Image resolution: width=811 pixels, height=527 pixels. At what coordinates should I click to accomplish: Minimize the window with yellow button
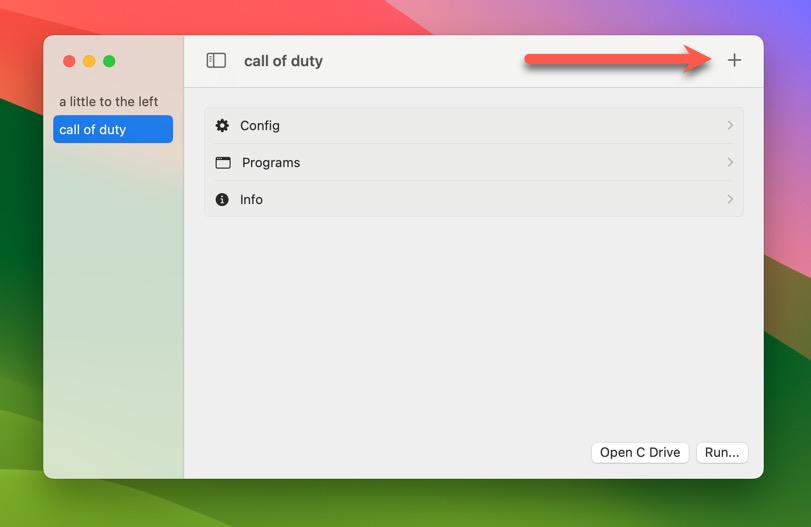tap(89, 61)
